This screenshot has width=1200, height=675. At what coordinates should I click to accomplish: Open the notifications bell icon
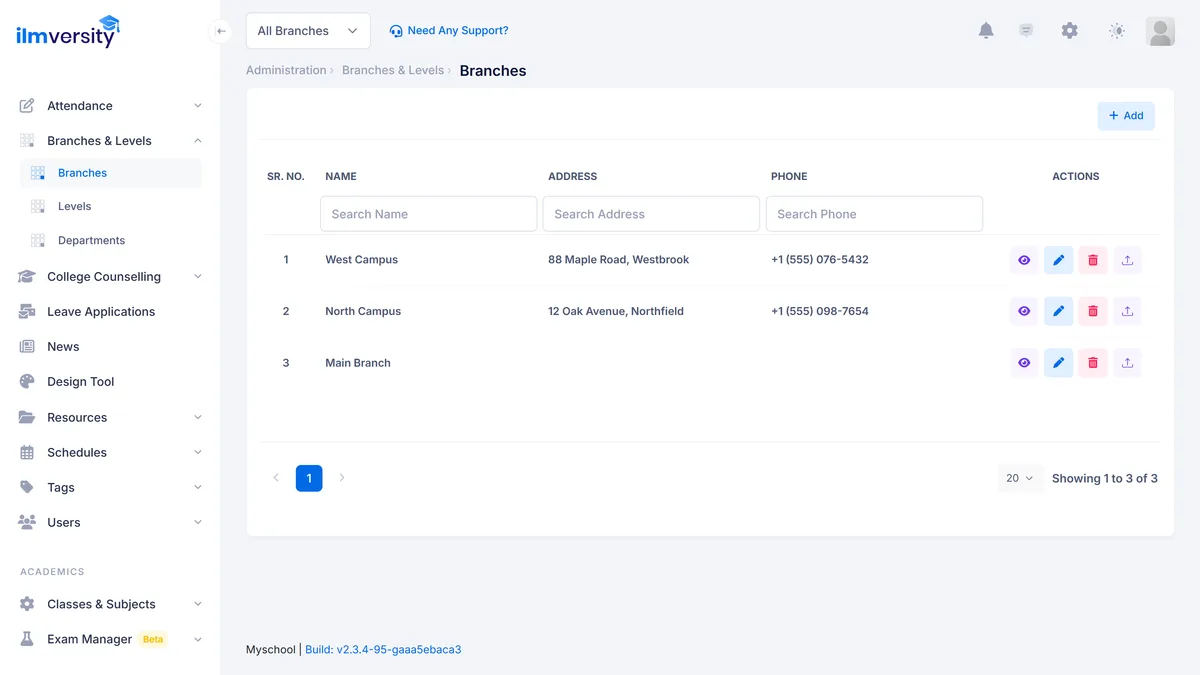[986, 31]
